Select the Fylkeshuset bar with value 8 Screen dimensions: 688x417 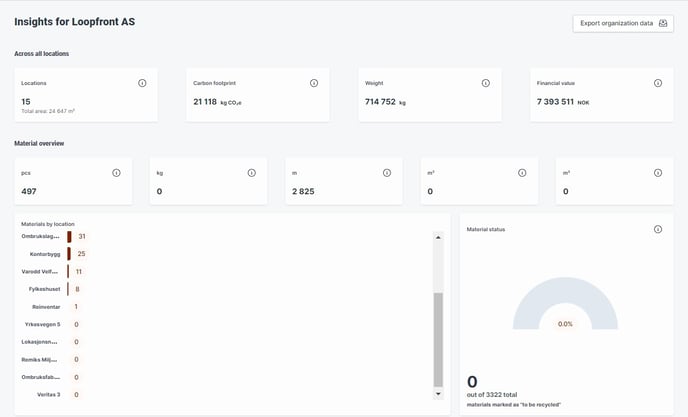pos(68,289)
